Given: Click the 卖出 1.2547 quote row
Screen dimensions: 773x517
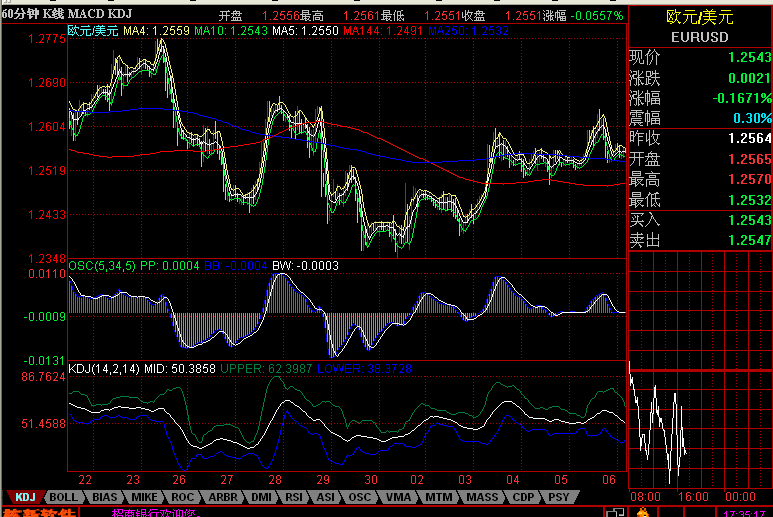Looking at the screenshot, I should click(700, 240).
